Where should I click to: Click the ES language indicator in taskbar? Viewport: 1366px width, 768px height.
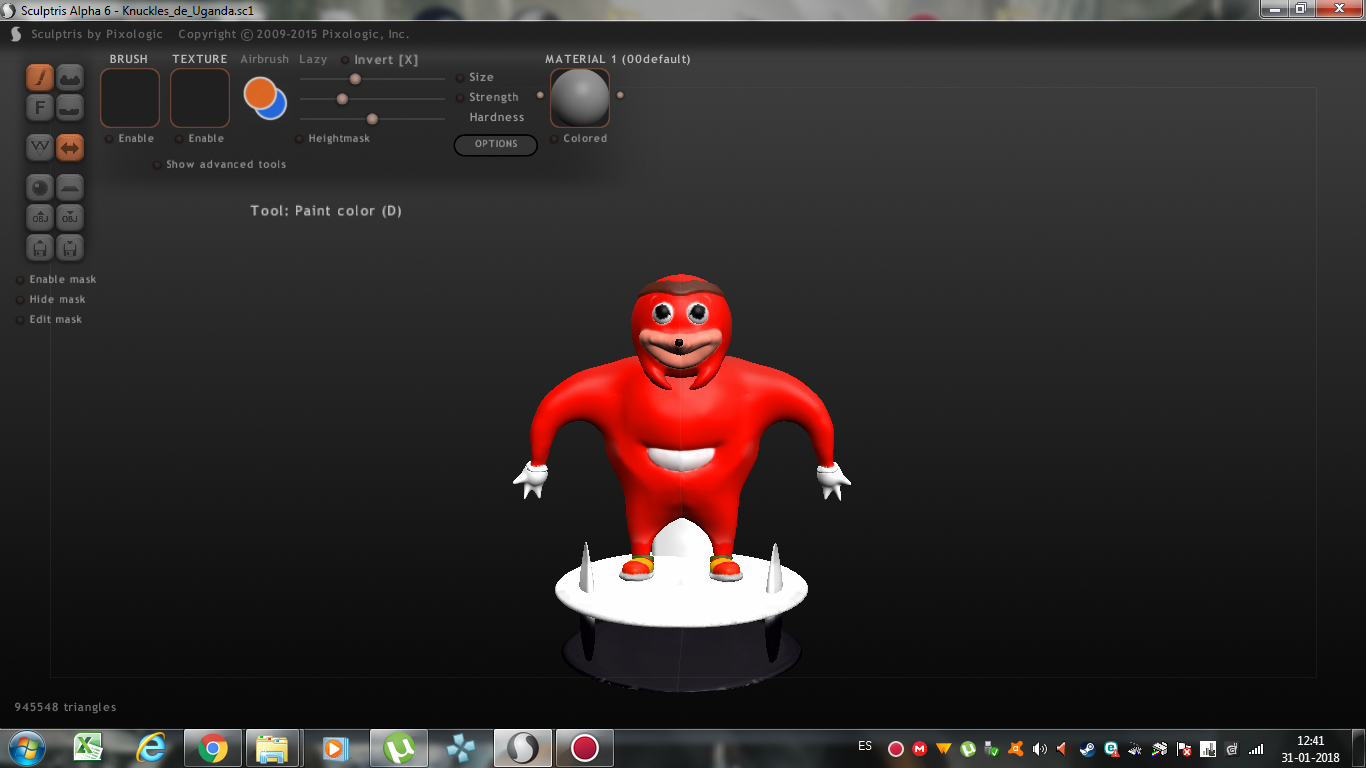[865, 746]
